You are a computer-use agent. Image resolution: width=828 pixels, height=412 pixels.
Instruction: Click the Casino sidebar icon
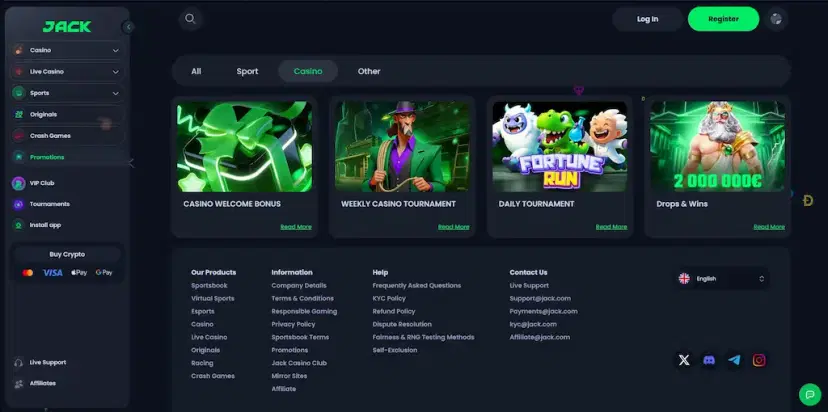point(19,50)
